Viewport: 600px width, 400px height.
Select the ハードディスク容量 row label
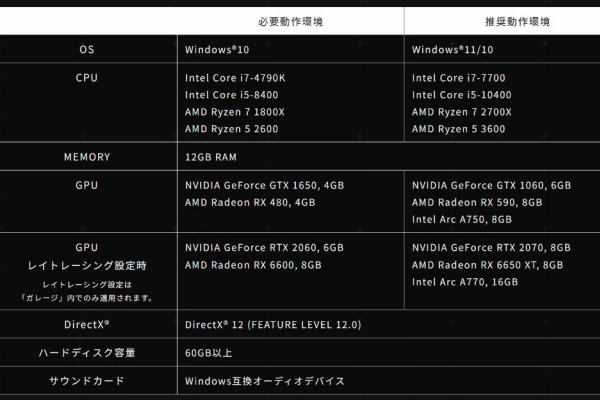(x=87, y=353)
